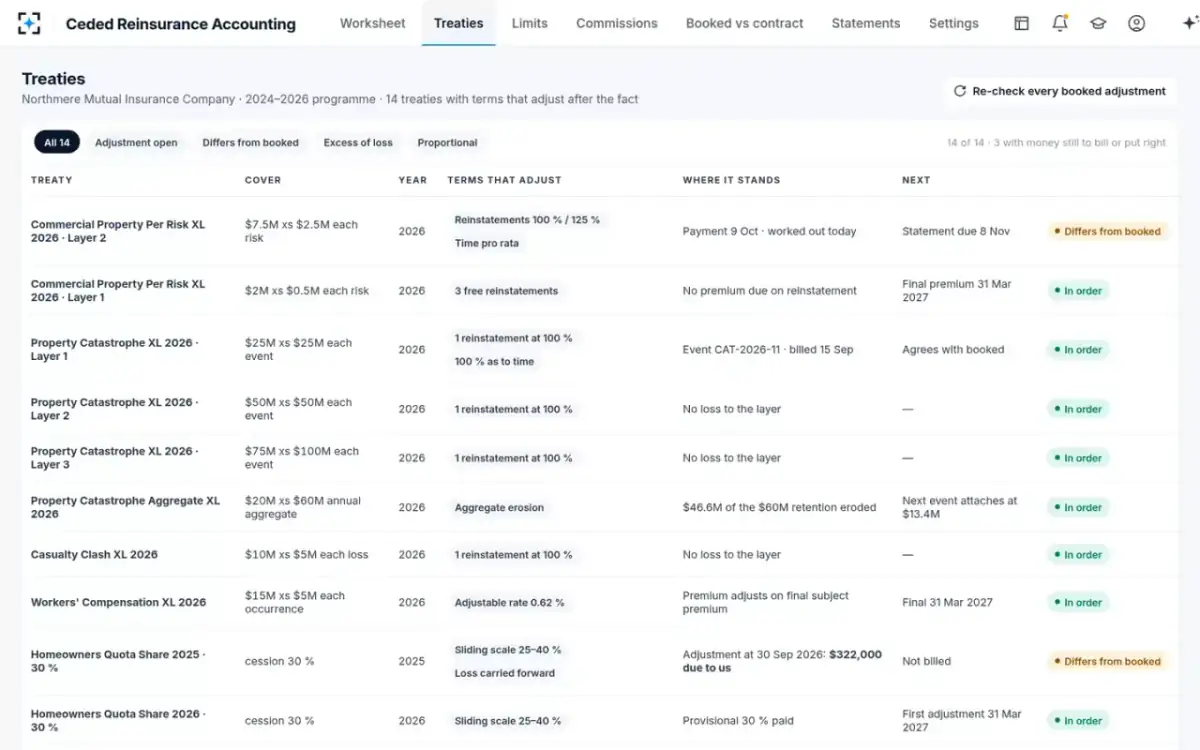The image size is (1200, 750).
Task: Click 'Event CAT-2026-11 · billed 15 Sep'
Action: click(x=768, y=350)
